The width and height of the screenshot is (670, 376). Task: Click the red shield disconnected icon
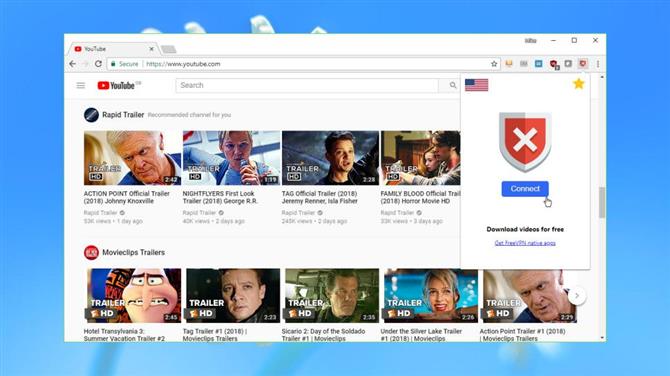click(x=525, y=142)
